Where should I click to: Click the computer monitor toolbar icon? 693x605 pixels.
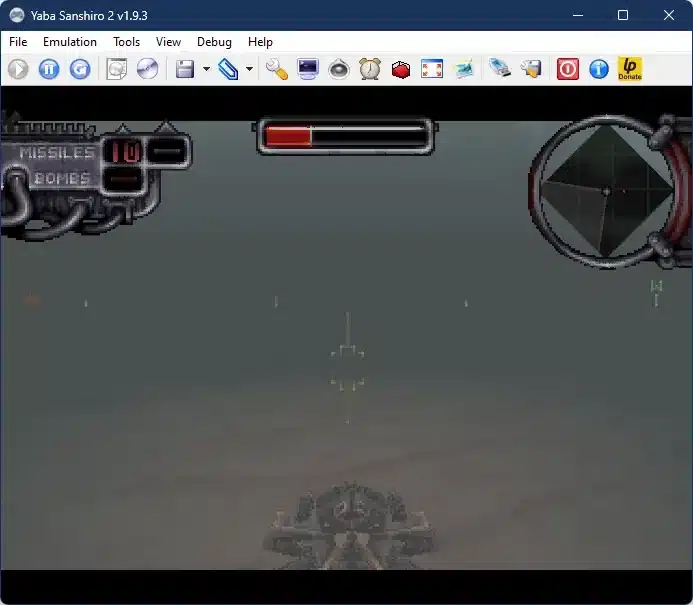[x=308, y=69]
